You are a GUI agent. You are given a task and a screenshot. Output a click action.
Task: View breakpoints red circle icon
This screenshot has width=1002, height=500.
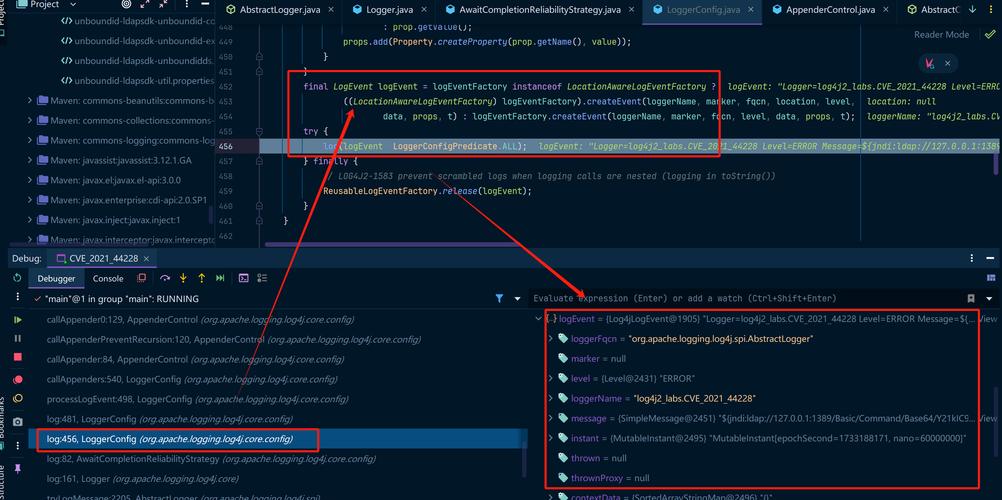coord(17,379)
